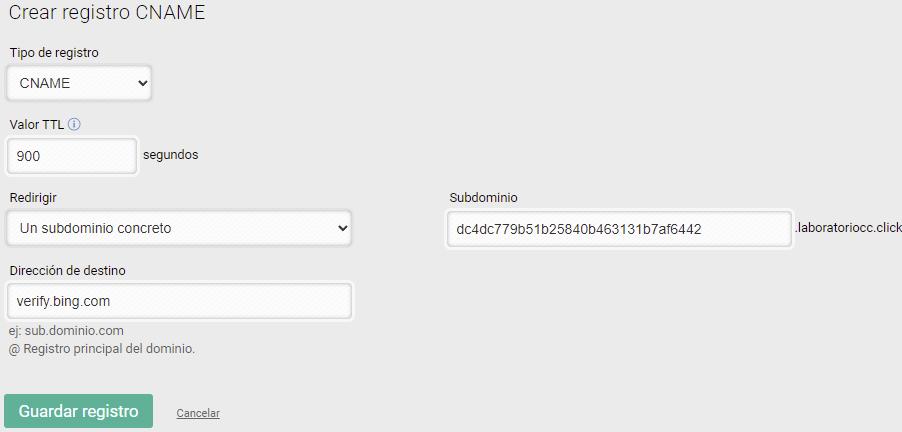The image size is (902, 432).
Task: Click into the Subdominio text field
Action: (x=620, y=229)
